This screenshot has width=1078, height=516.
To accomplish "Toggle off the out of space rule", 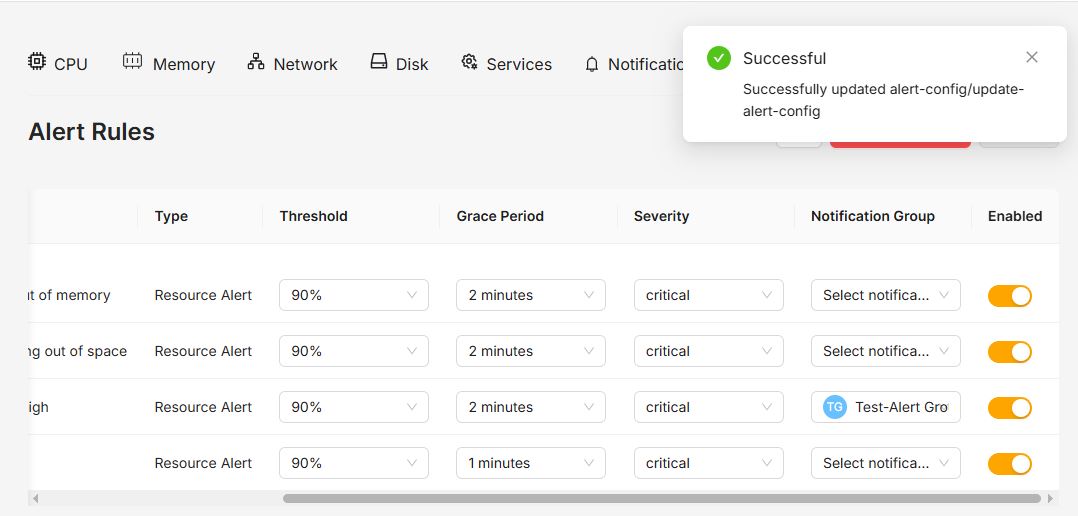I will tap(1009, 352).
